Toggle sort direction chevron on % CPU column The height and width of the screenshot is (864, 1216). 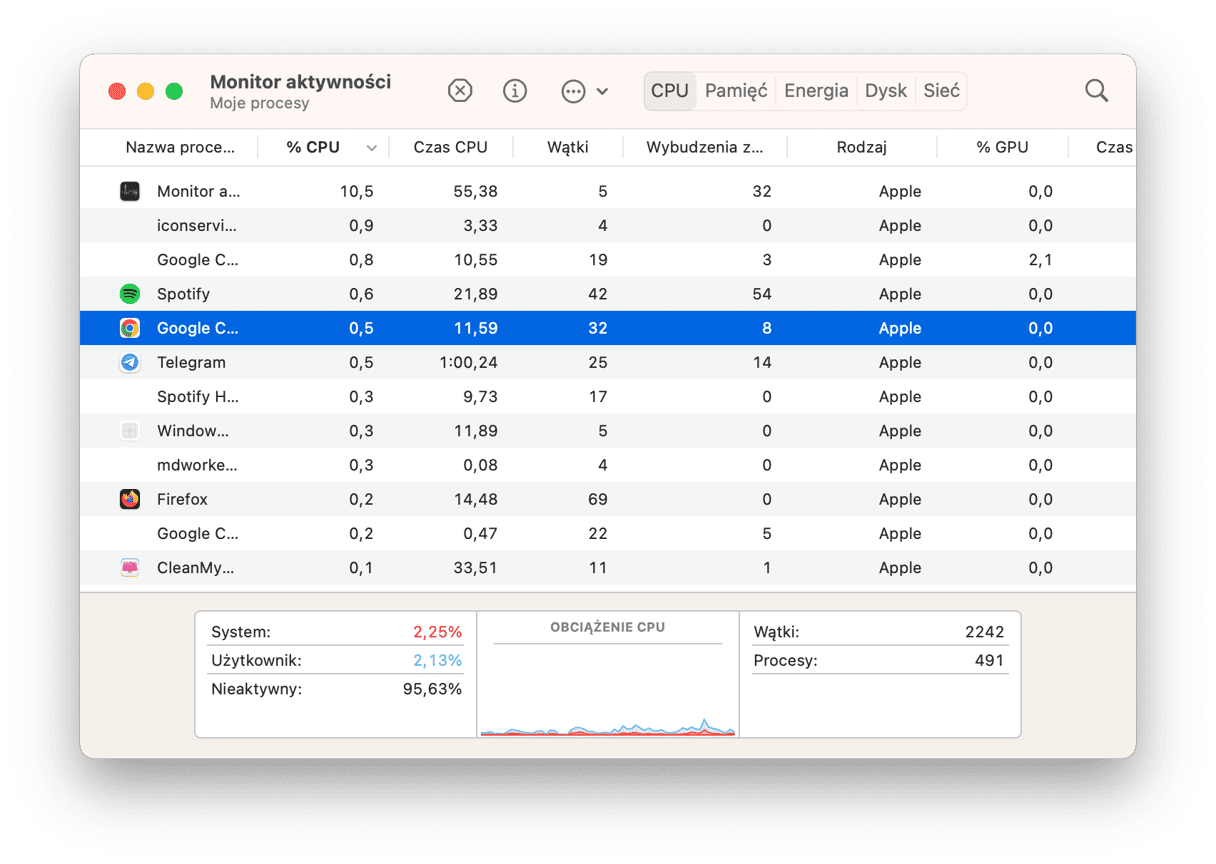(371, 148)
